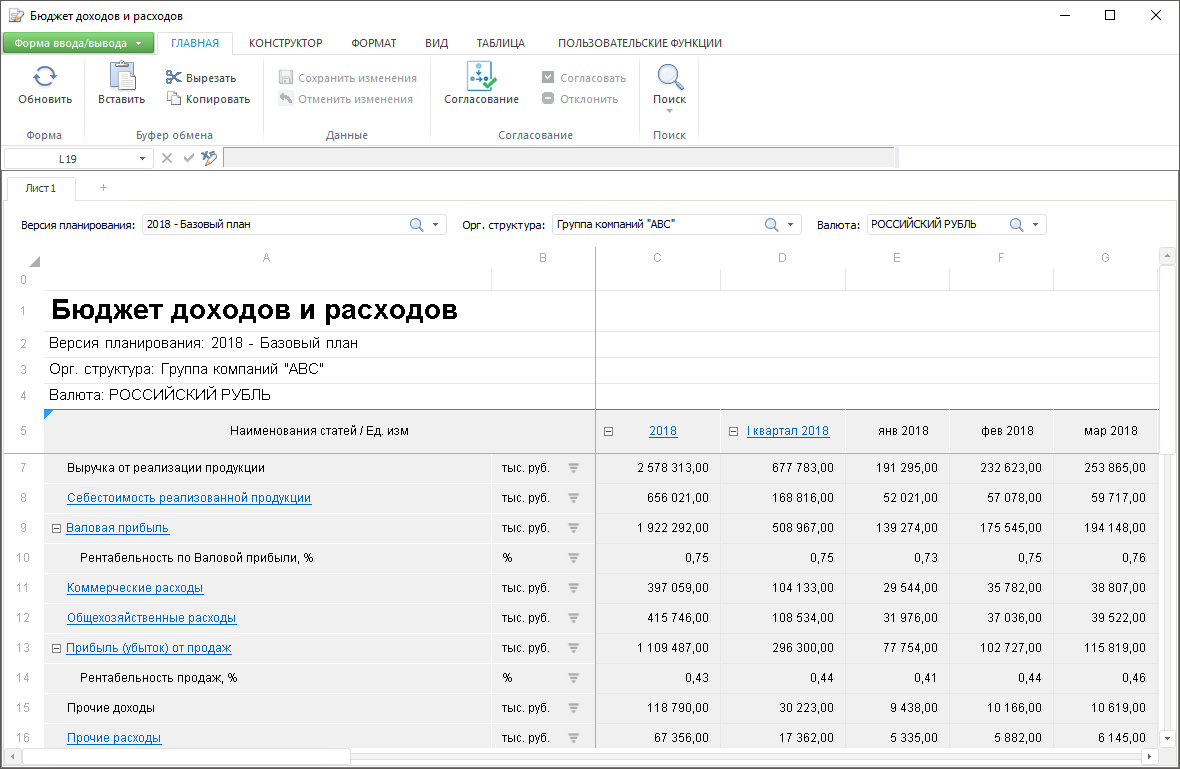Collapse the I квартал 2018 column group
The height and width of the screenshot is (769, 1180).
(x=733, y=432)
